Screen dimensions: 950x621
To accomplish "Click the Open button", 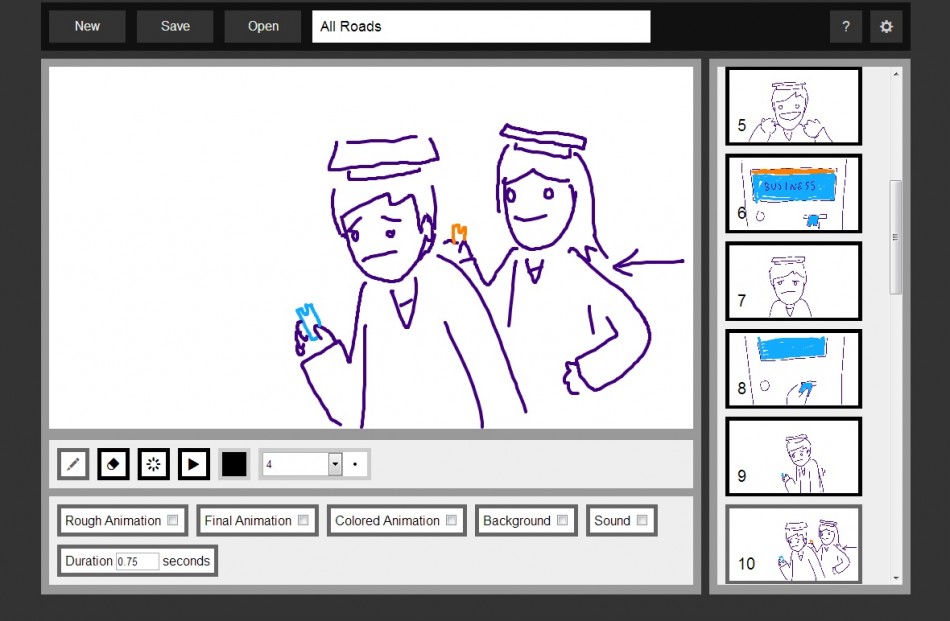I will pos(263,27).
